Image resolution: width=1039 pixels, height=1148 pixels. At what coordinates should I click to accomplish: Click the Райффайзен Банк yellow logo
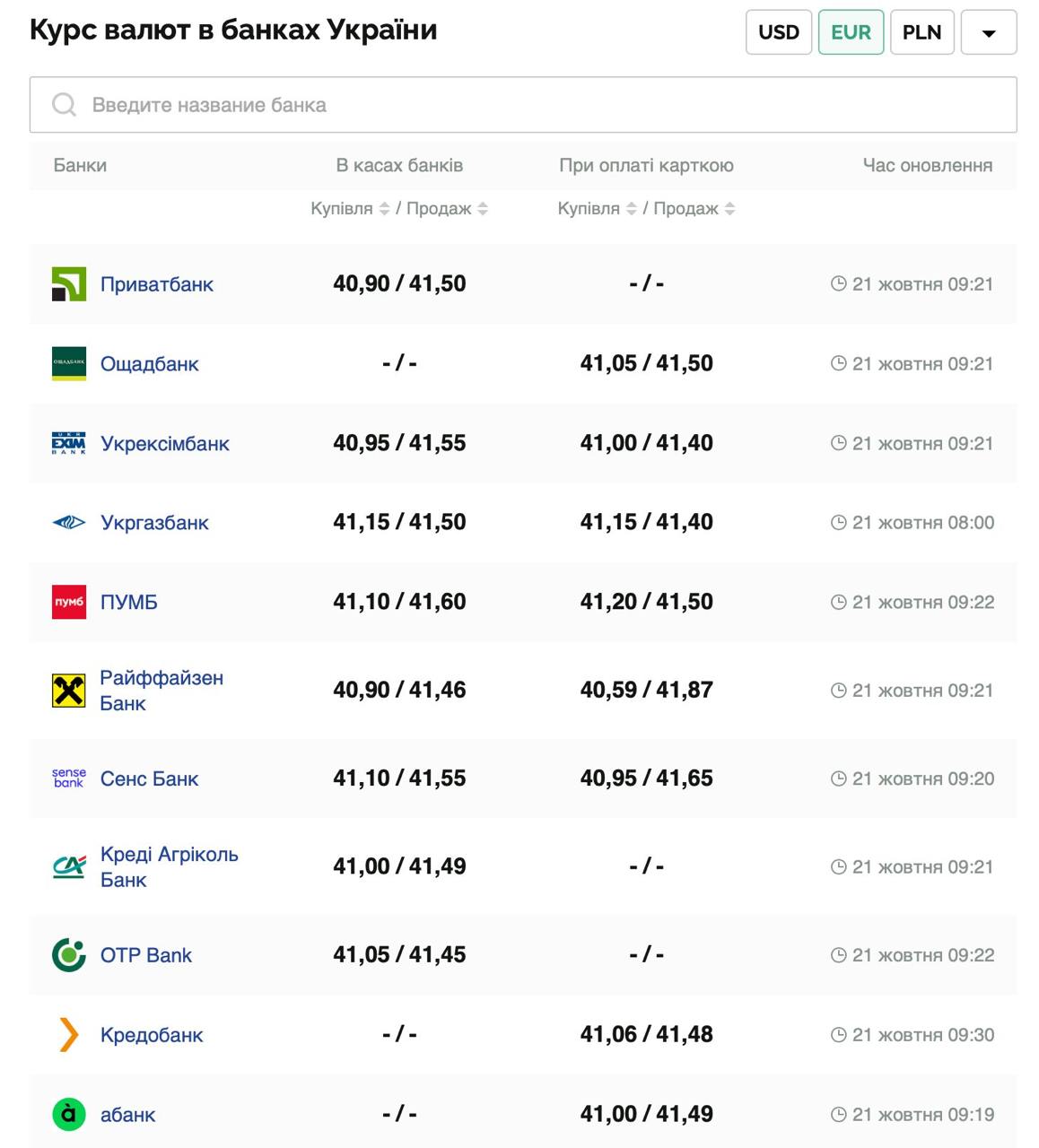tap(69, 691)
